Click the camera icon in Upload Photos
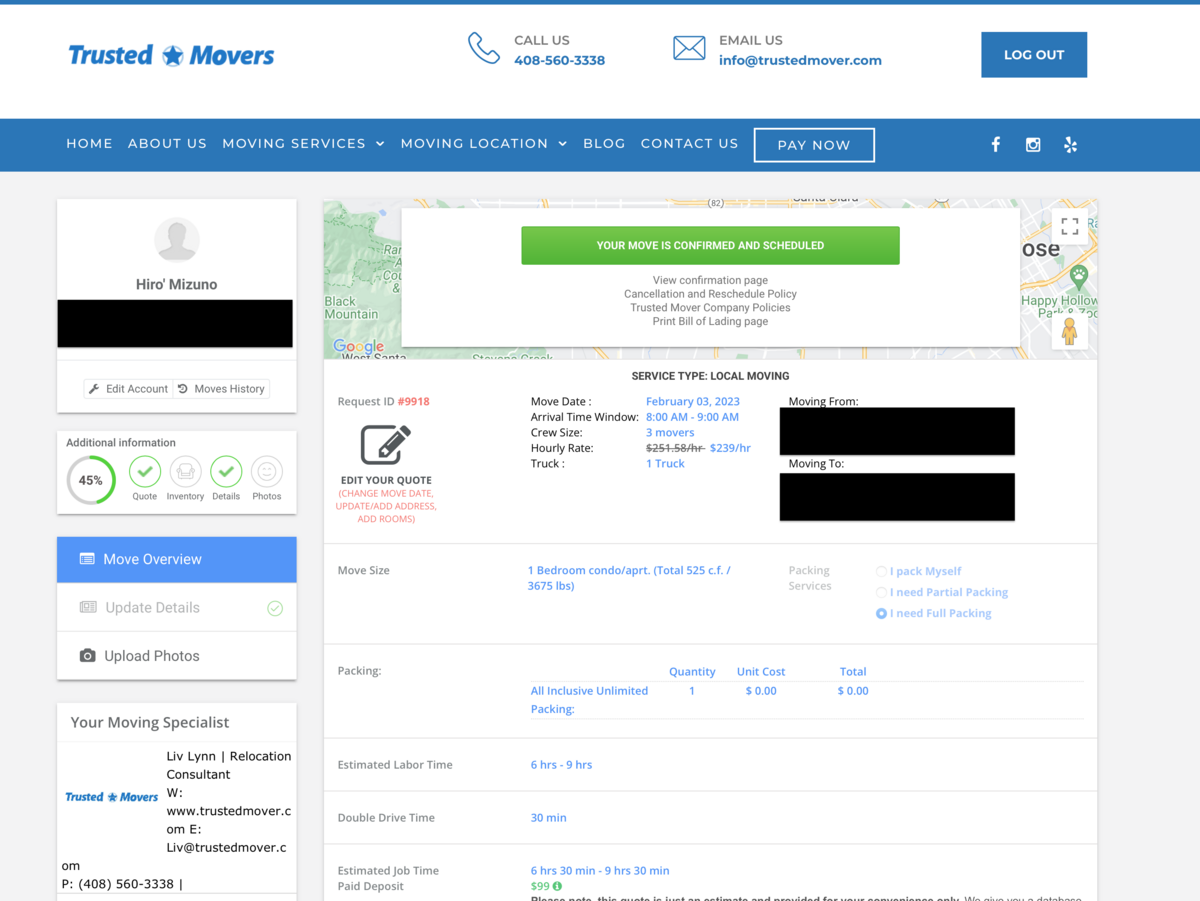Screen dimensions: 1200x901 [x=88, y=656]
